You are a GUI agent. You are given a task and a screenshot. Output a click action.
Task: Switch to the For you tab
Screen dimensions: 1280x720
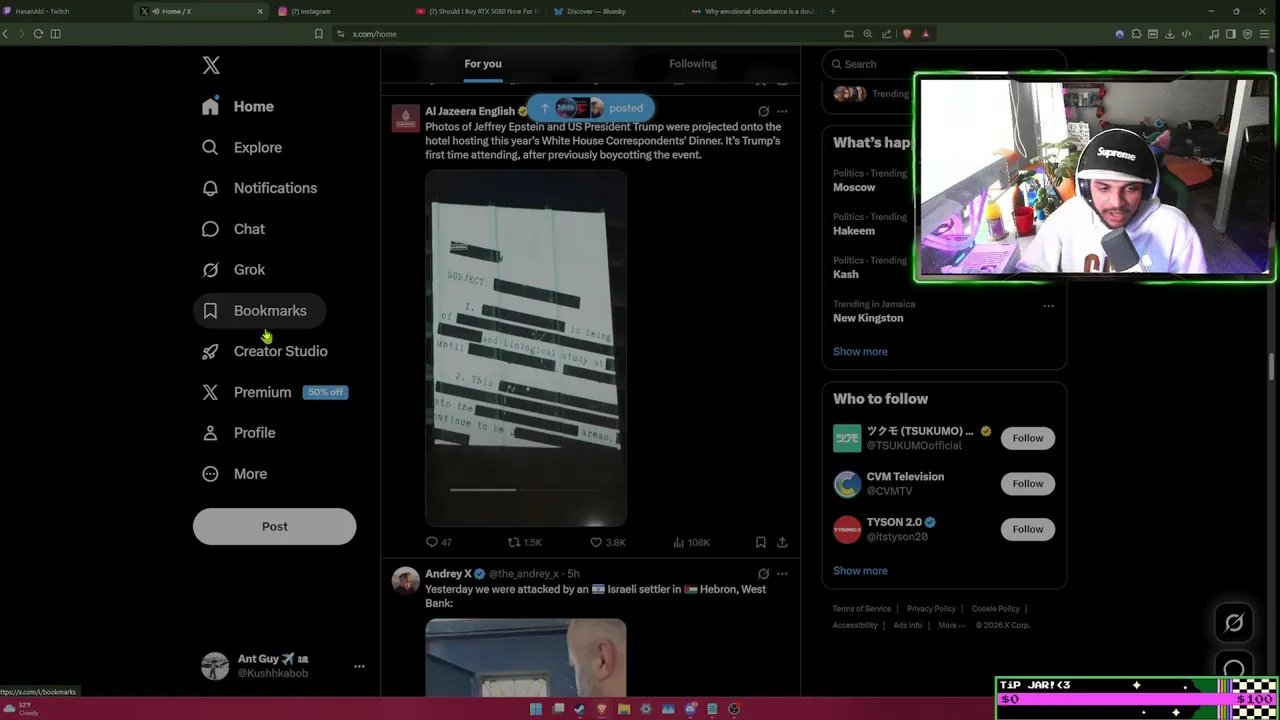[x=483, y=64]
